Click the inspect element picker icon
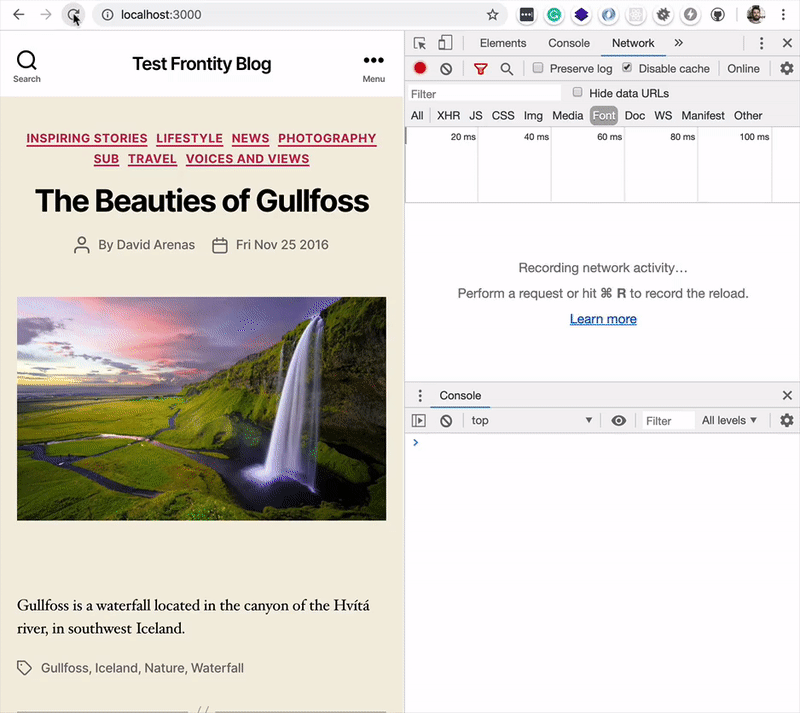Viewport: 800px width, 713px height. click(x=420, y=43)
